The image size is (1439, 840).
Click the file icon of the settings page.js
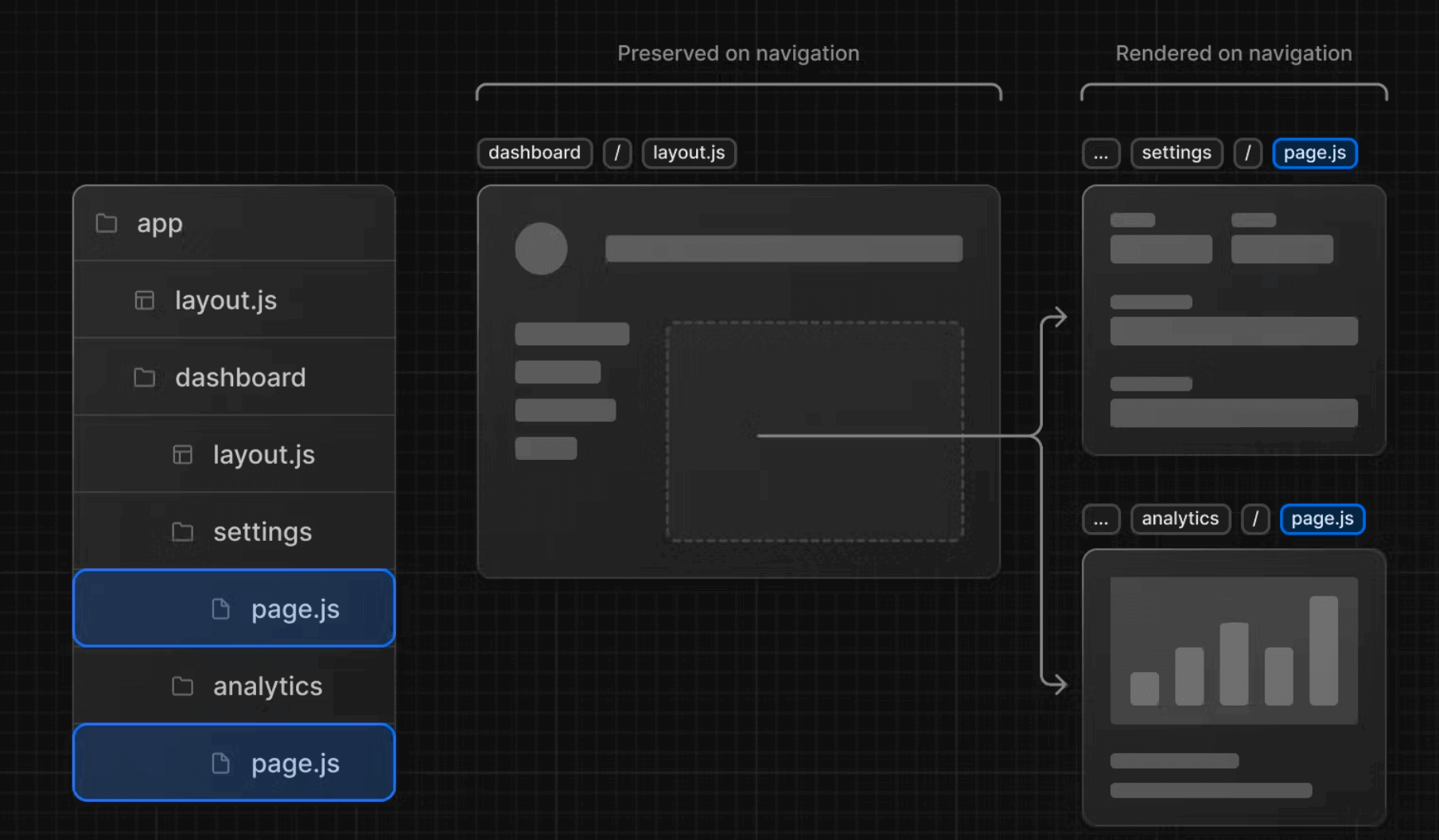(x=220, y=609)
